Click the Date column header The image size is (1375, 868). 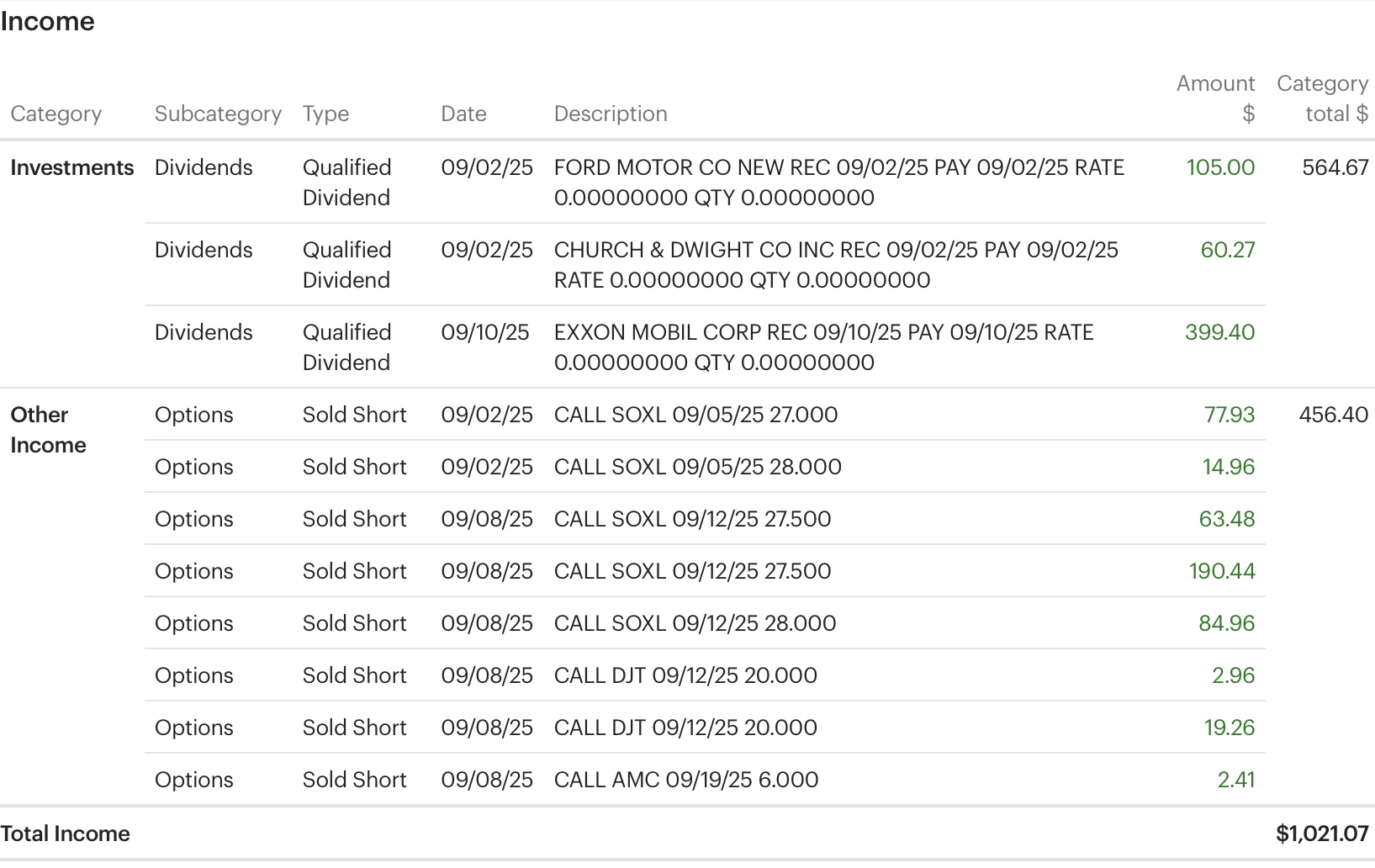click(x=463, y=114)
